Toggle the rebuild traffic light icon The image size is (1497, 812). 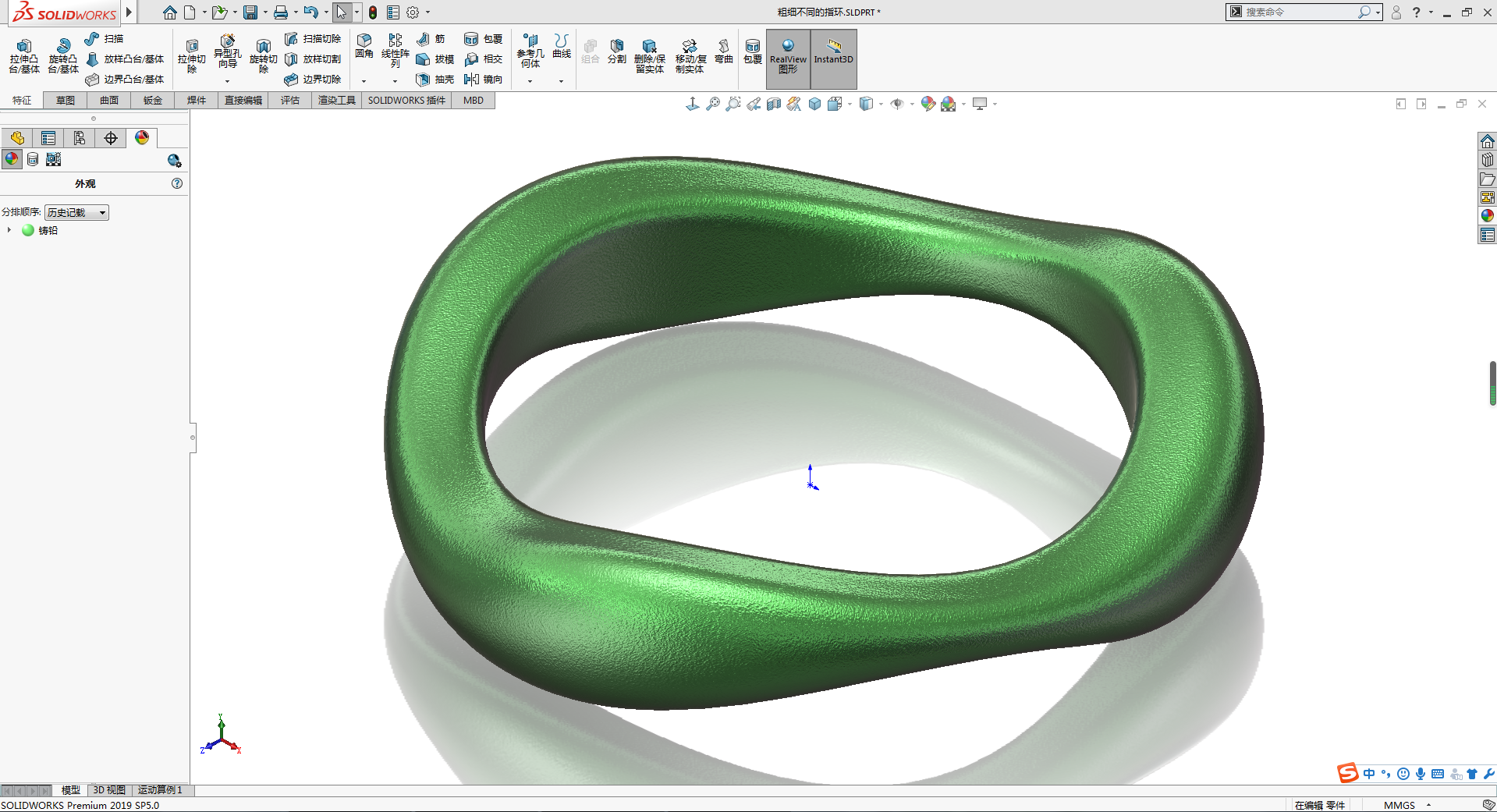pyautogui.click(x=373, y=12)
